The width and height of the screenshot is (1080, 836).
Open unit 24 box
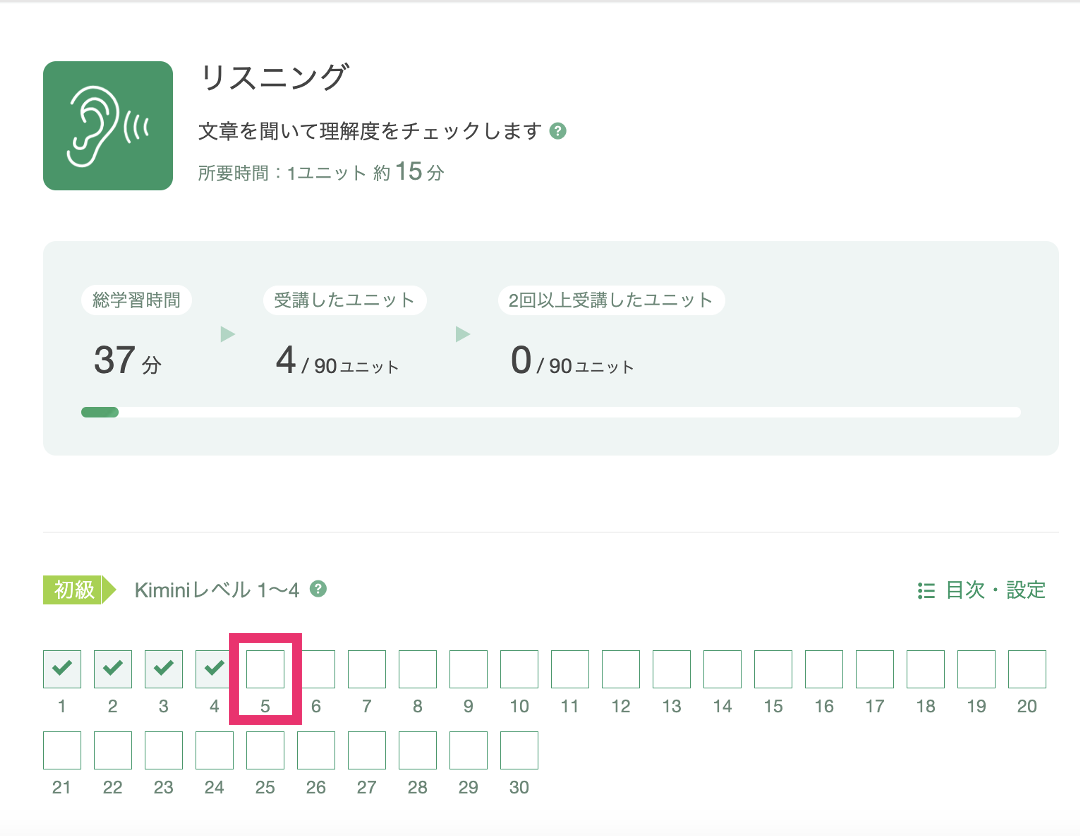[x=214, y=750]
